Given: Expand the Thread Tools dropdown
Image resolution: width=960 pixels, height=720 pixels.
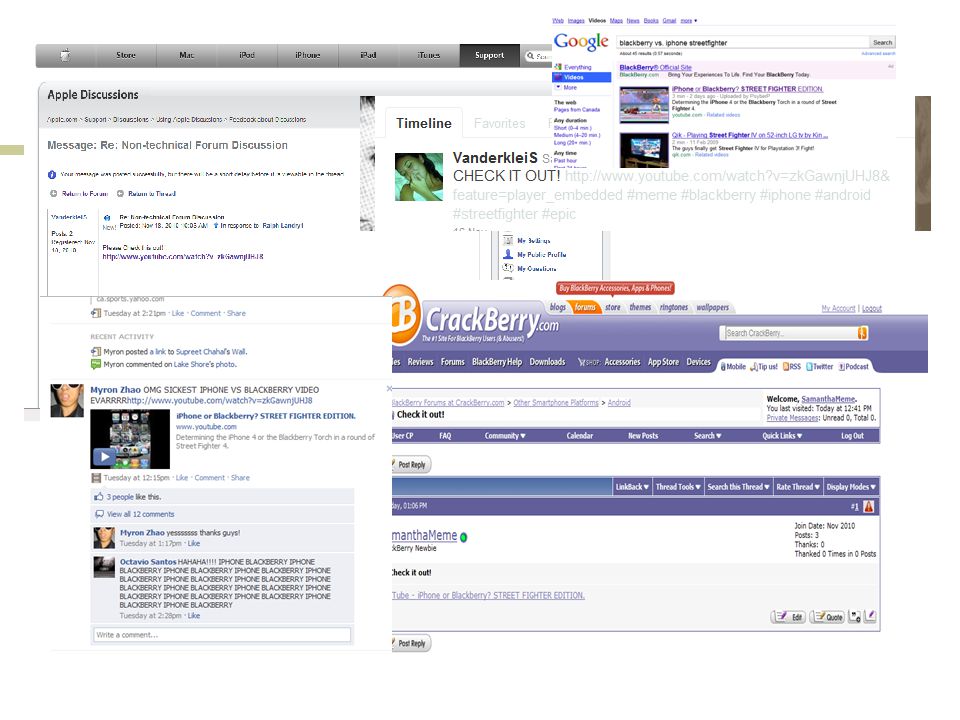Looking at the screenshot, I should [678, 487].
